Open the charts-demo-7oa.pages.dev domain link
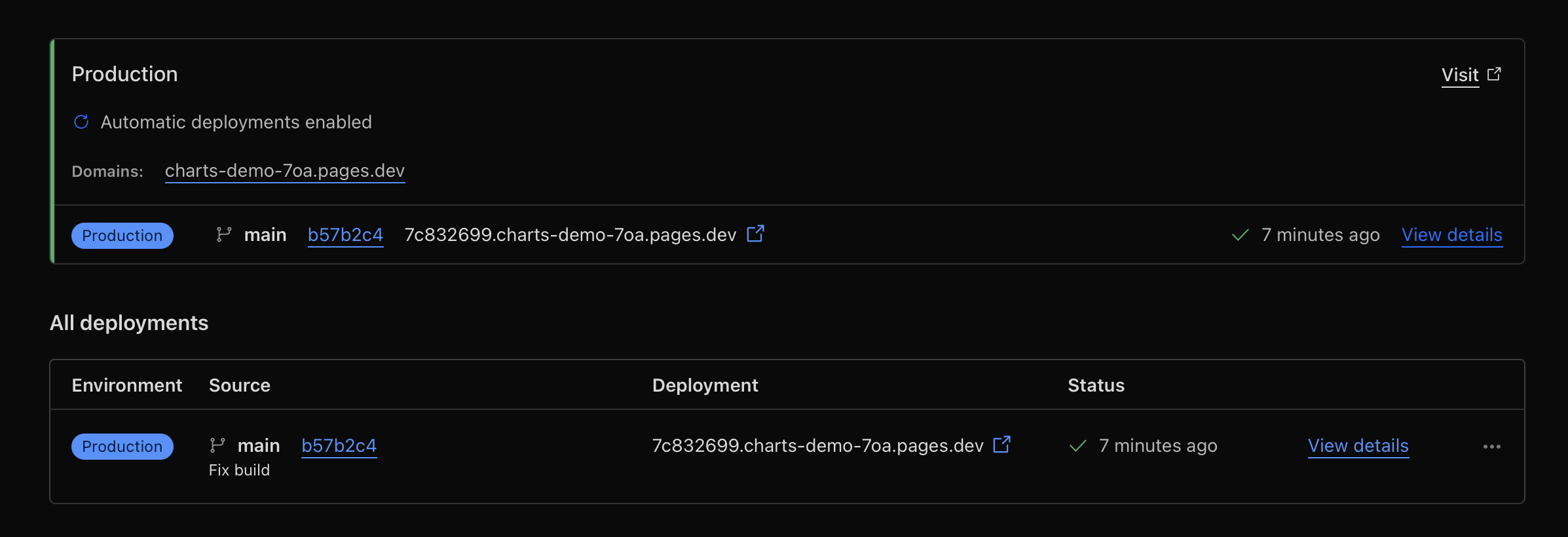The height and width of the screenshot is (537, 1568). pos(285,171)
